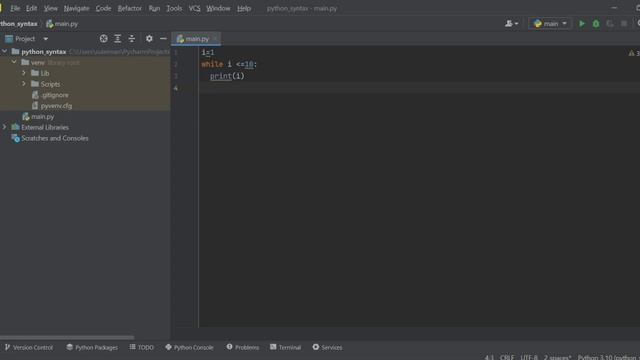Click cursor position 4:1 in status bar

pos(489,357)
